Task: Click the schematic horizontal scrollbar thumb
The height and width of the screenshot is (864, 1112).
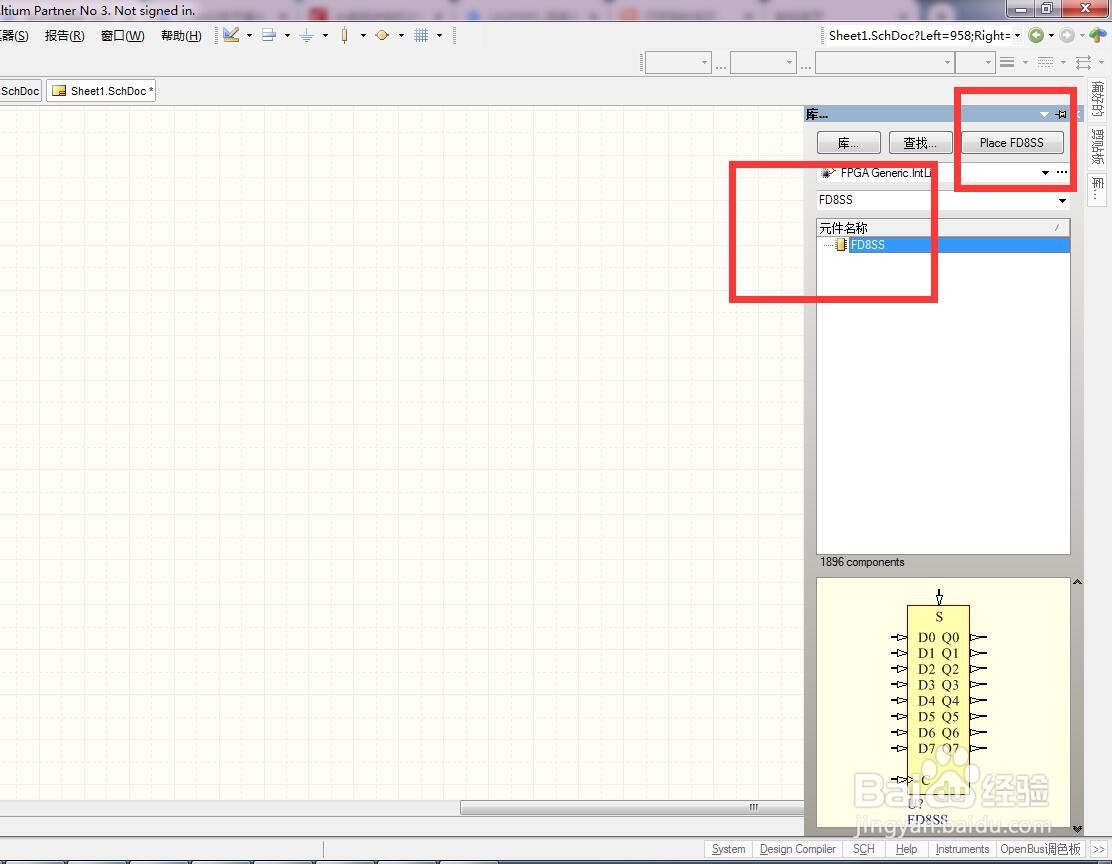Action: (632, 807)
